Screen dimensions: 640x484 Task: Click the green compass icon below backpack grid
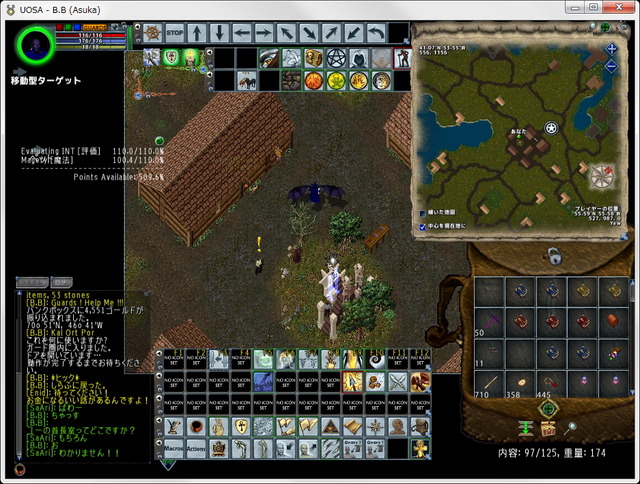(x=548, y=409)
